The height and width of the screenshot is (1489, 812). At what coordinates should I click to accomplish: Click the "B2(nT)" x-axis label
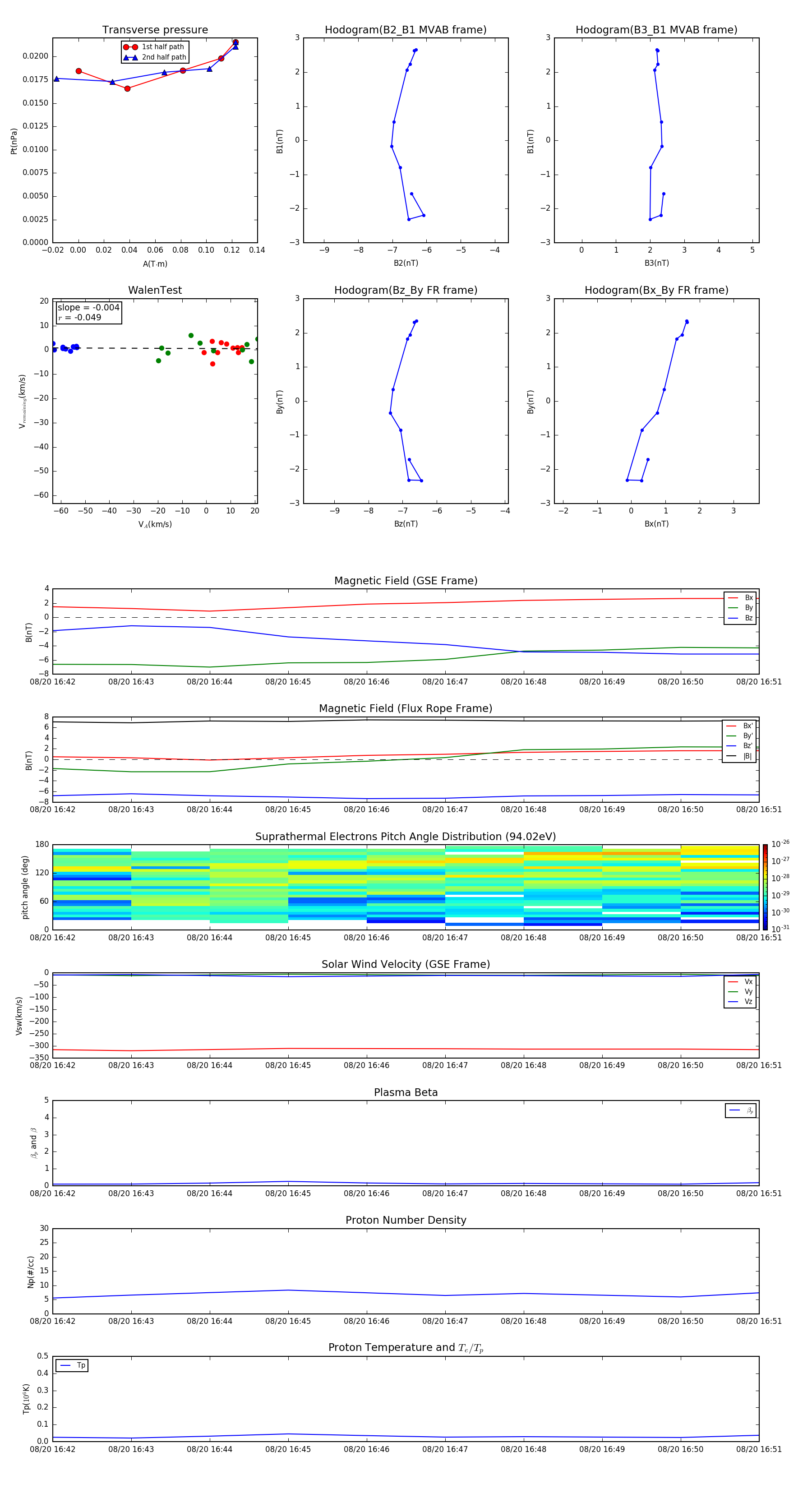pyautogui.click(x=406, y=263)
